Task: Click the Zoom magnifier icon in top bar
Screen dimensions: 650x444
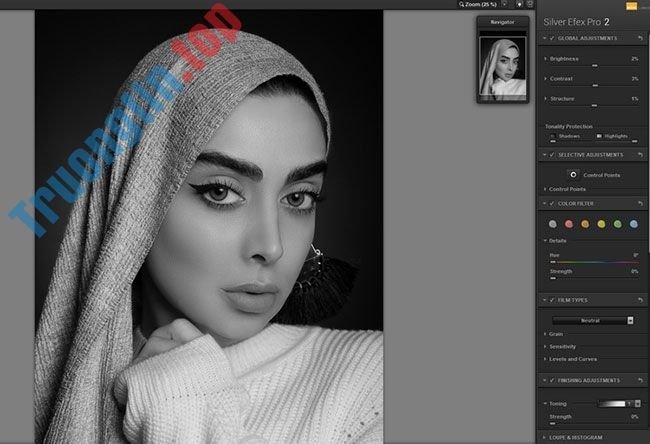Action: [x=461, y=4]
